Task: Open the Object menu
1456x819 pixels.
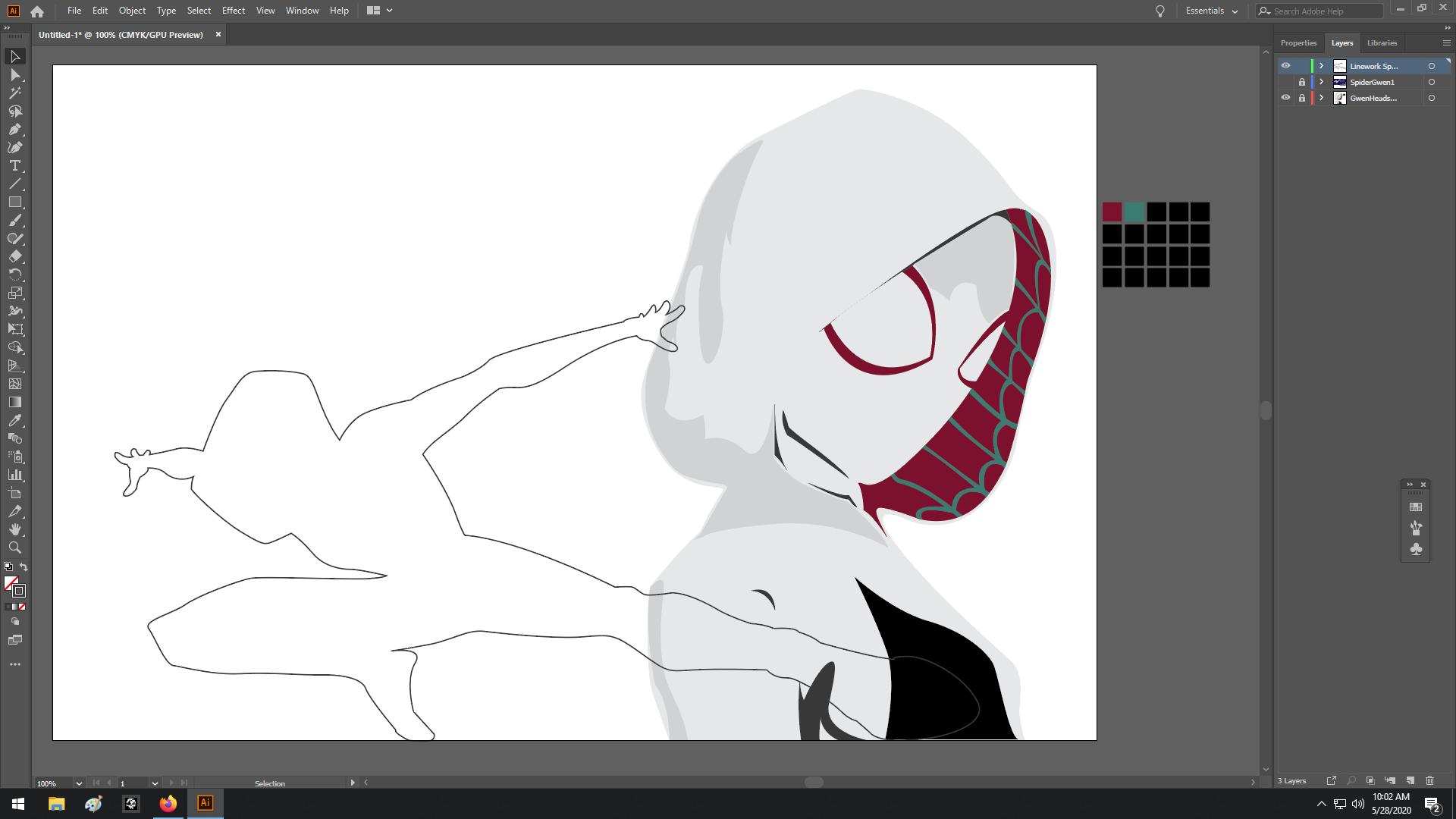Action: 132,11
